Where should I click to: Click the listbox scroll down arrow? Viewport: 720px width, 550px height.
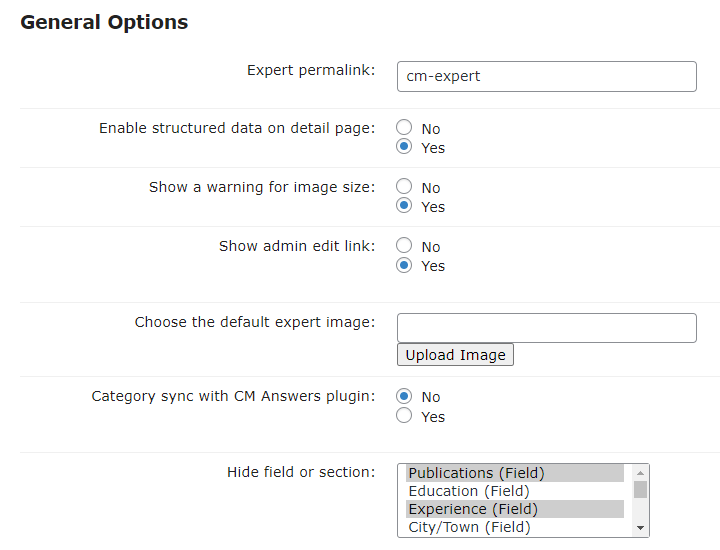click(x=640, y=528)
